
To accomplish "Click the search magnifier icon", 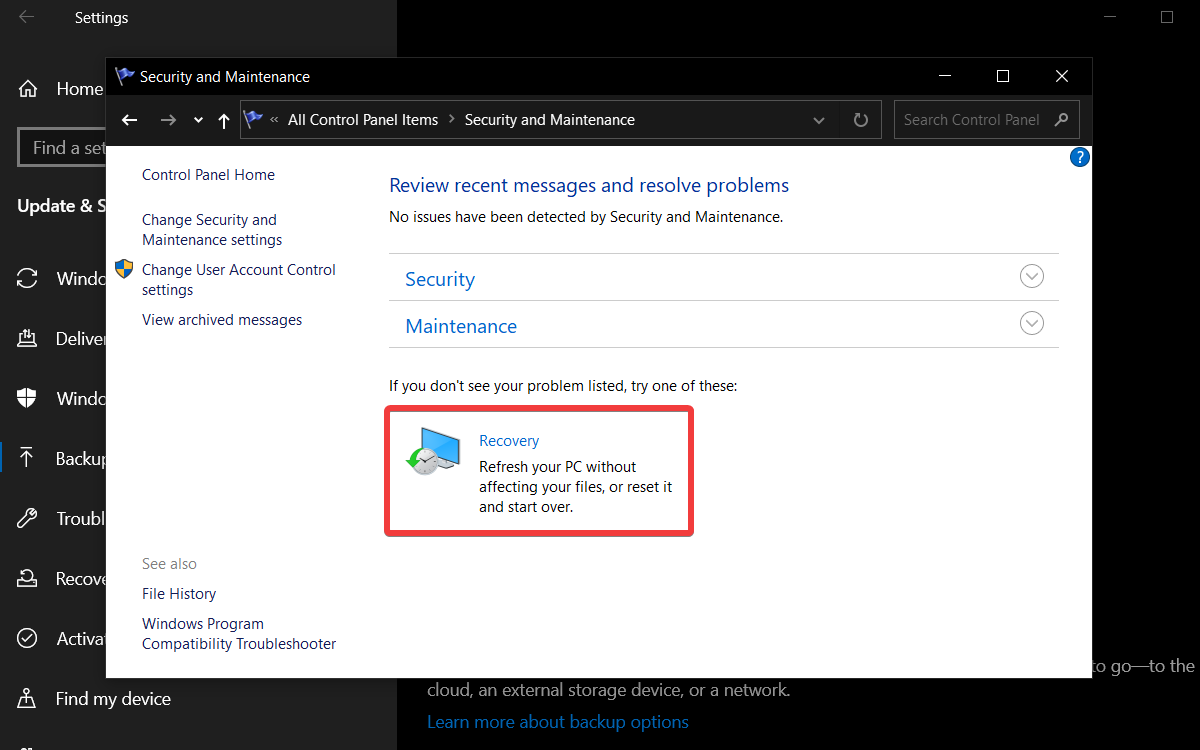I will click(1062, 120).
